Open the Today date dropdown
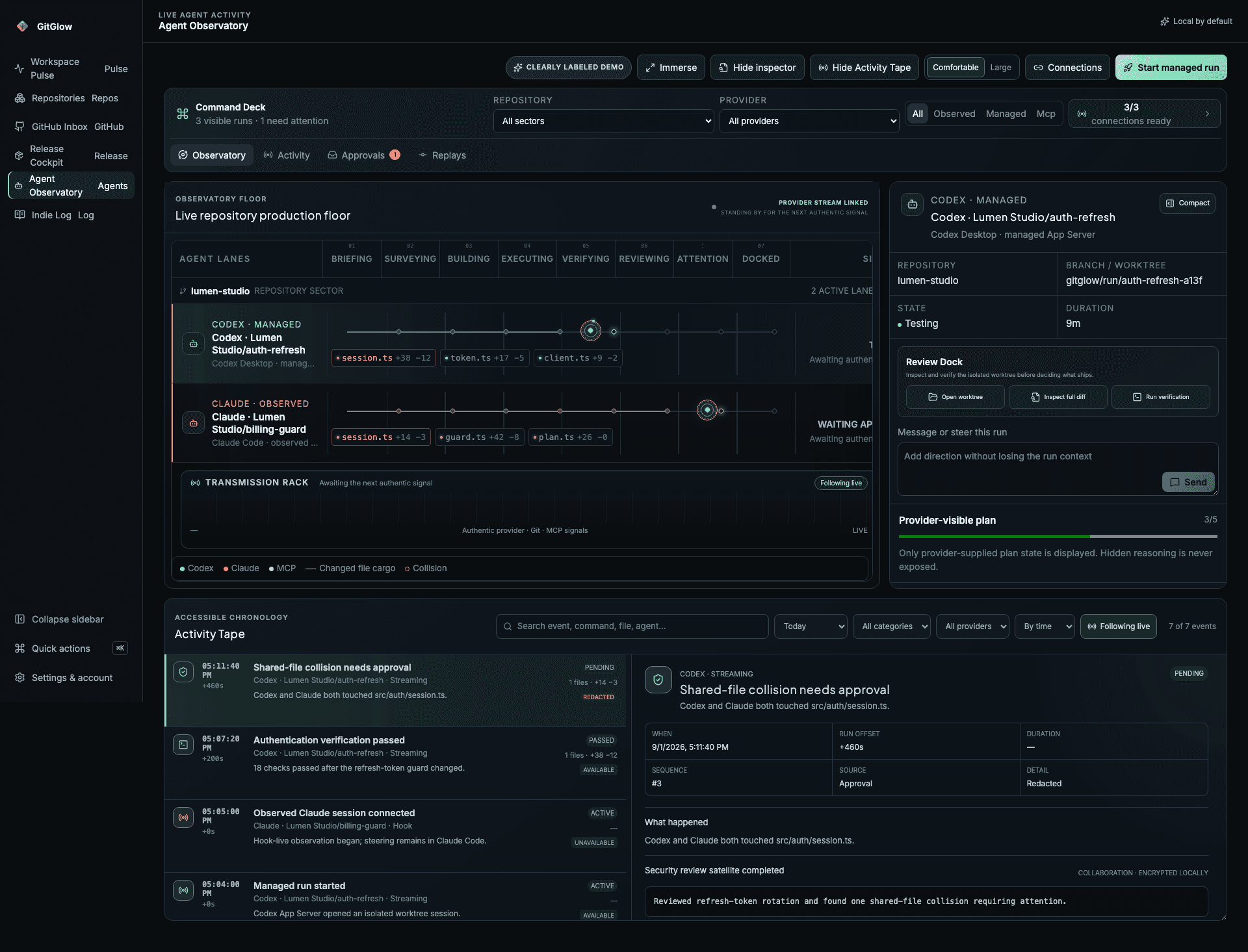 pos(811,626)
